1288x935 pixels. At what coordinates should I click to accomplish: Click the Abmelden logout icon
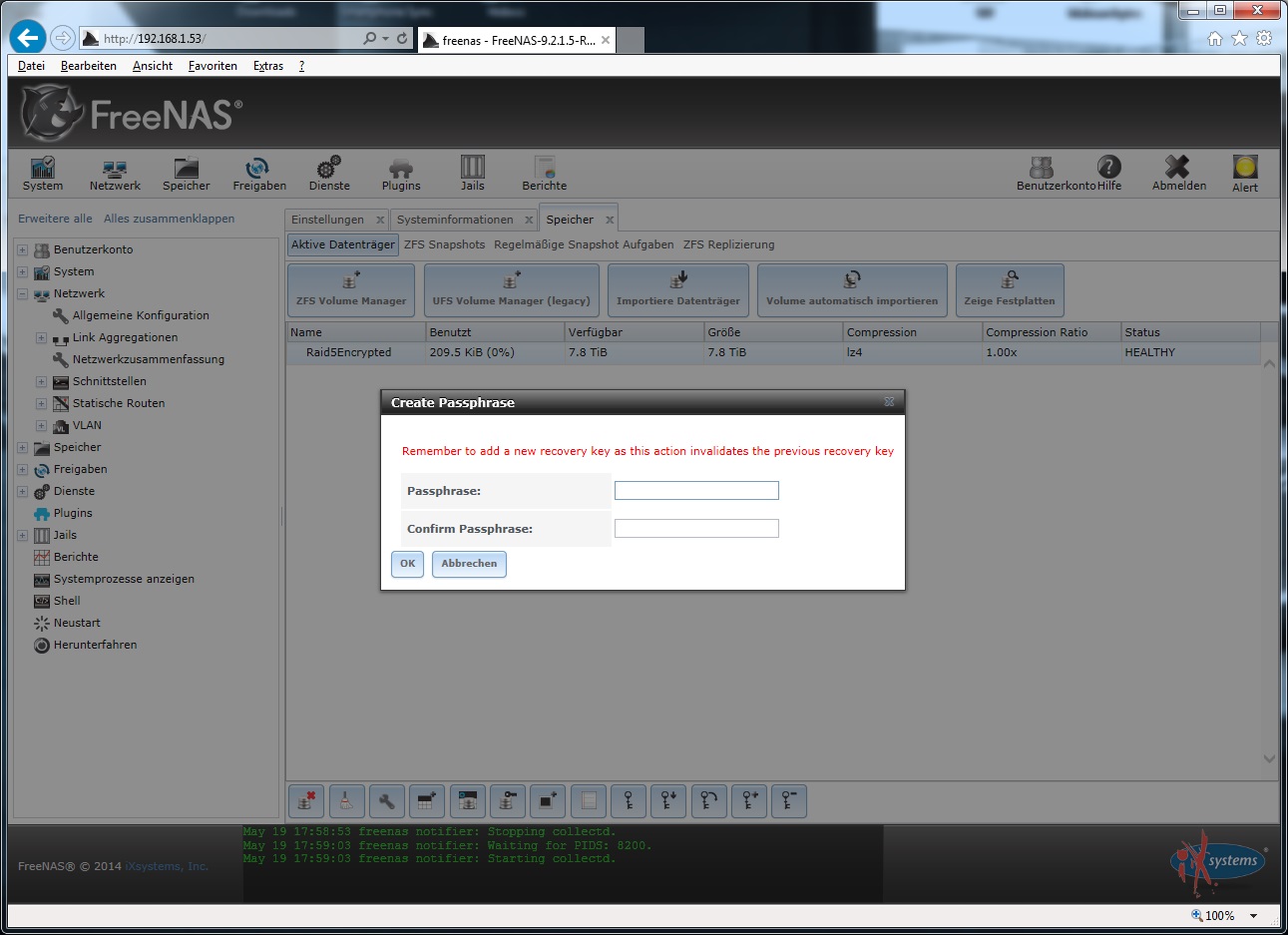[1179, 174]
